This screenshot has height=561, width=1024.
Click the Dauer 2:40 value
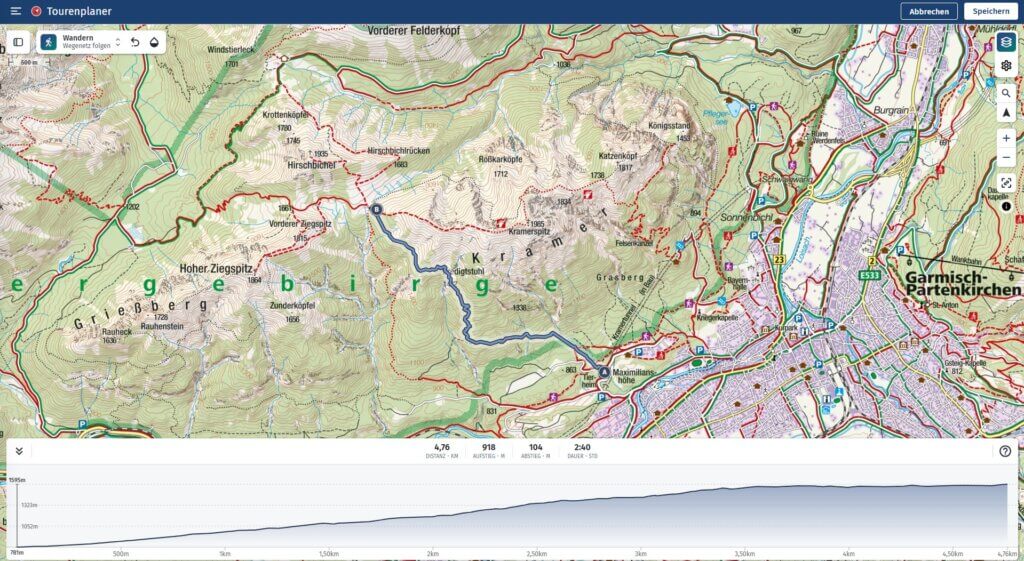(582, 447)
